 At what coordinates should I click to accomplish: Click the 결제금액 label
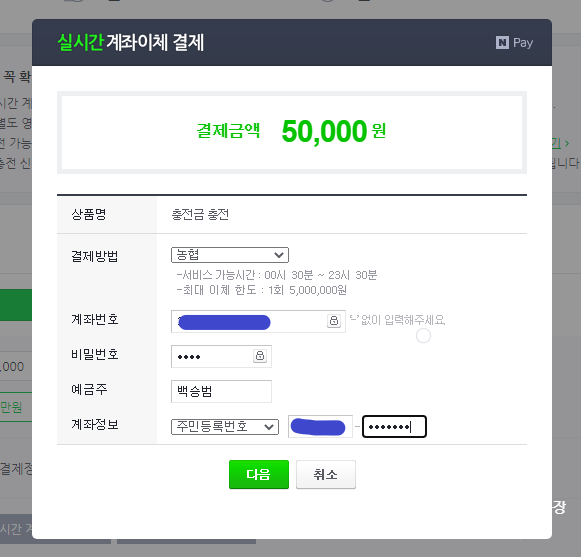click(x=228, y=131)
